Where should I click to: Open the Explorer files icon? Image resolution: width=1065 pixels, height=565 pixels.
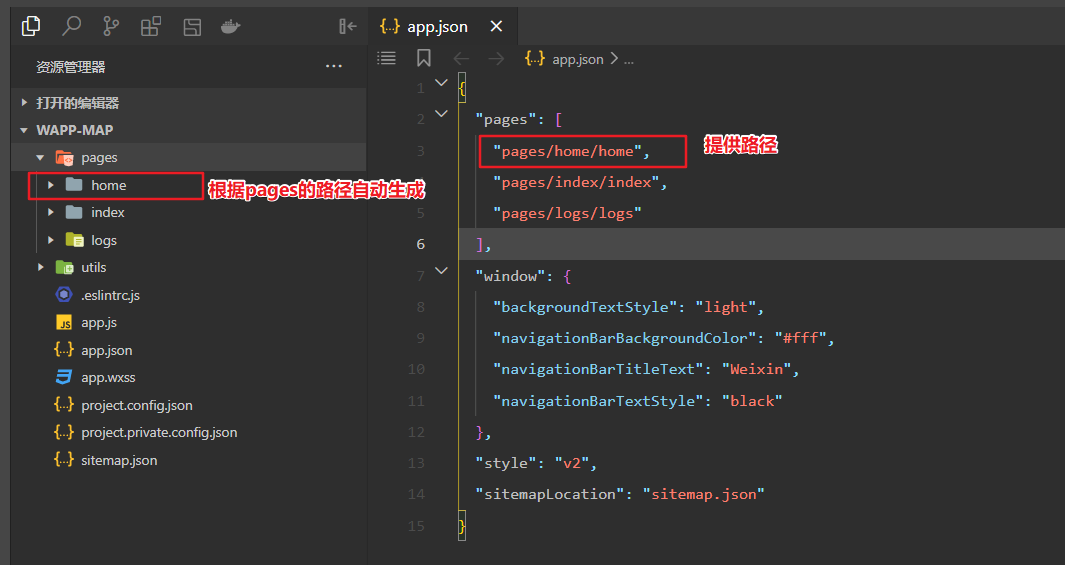tap(31, 26)
